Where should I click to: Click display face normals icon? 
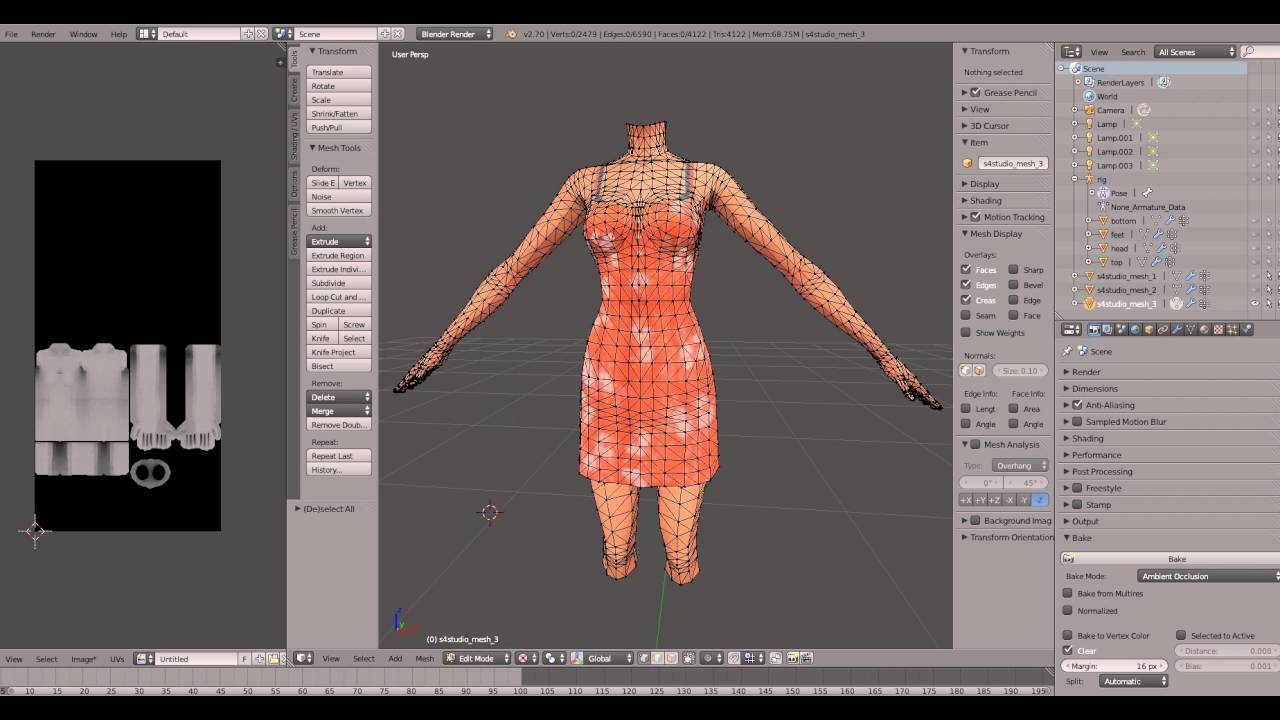click(979, 370)
